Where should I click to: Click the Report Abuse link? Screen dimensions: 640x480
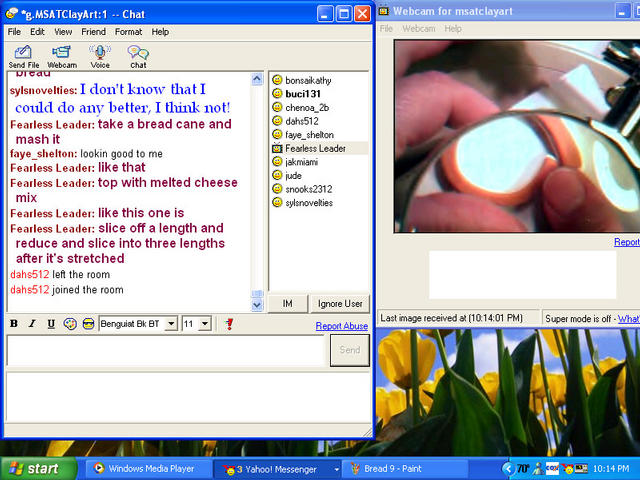(x=342, y=326)
